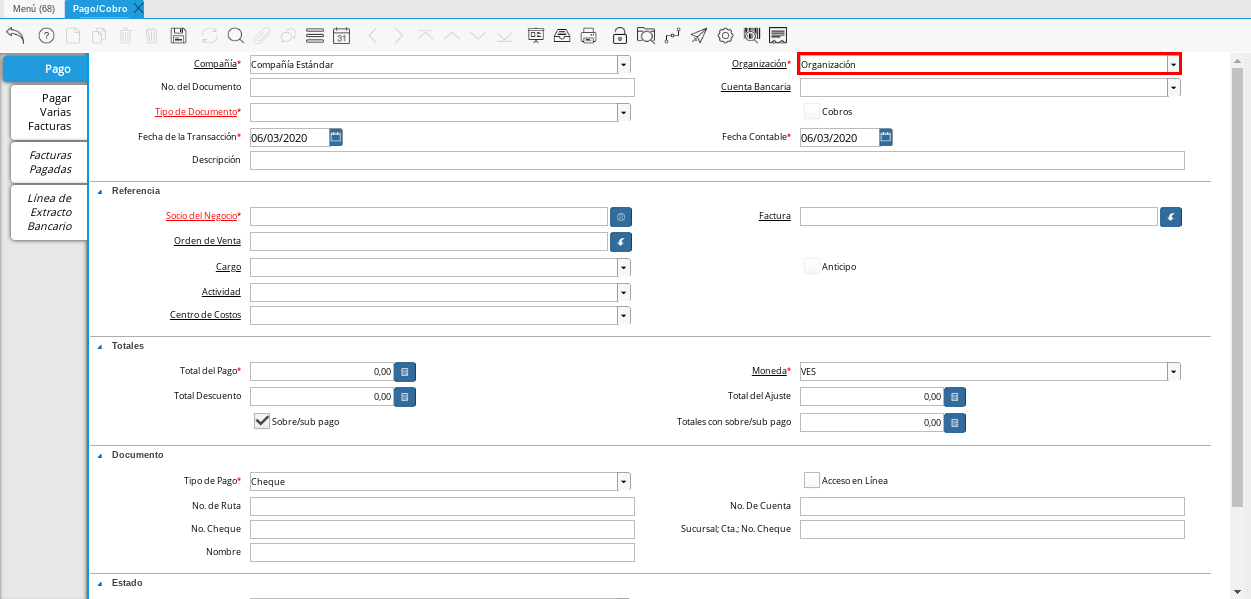
Task: Collapse the Documento section
Action: coord(99,455)
